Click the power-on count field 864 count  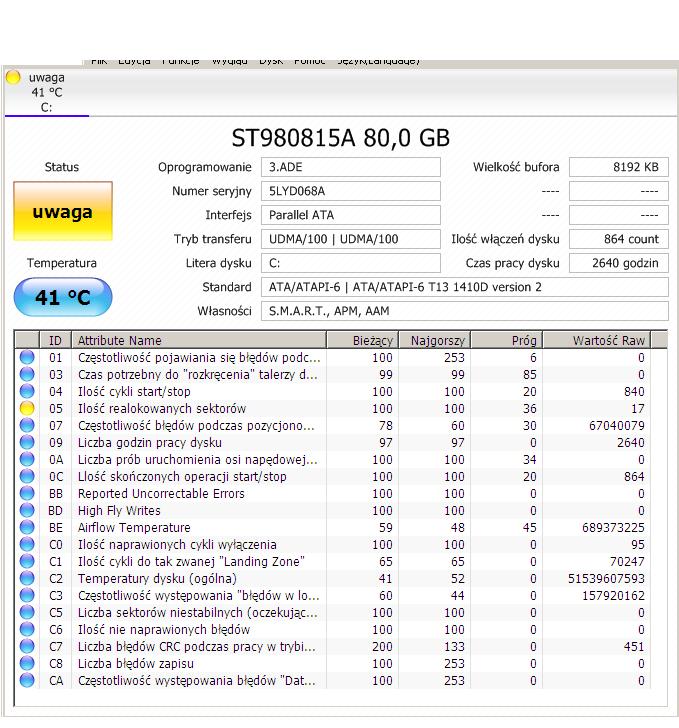tap(619, 239)
